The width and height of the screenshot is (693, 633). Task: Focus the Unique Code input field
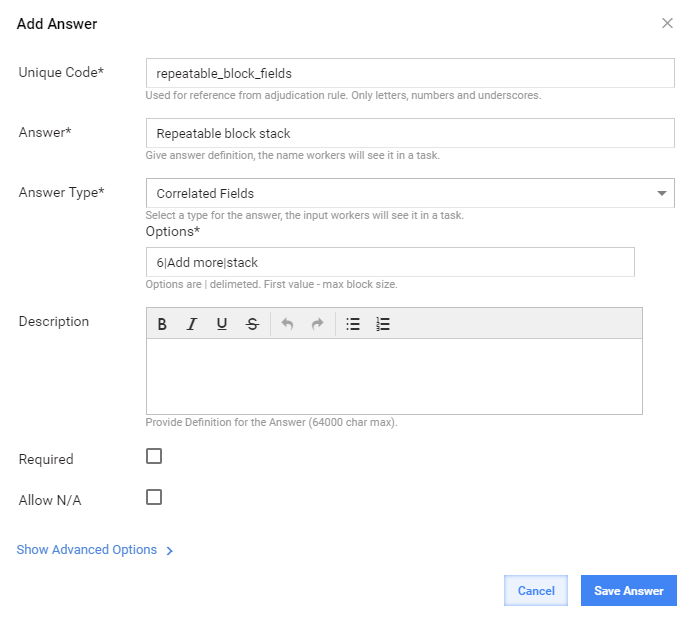410,73
